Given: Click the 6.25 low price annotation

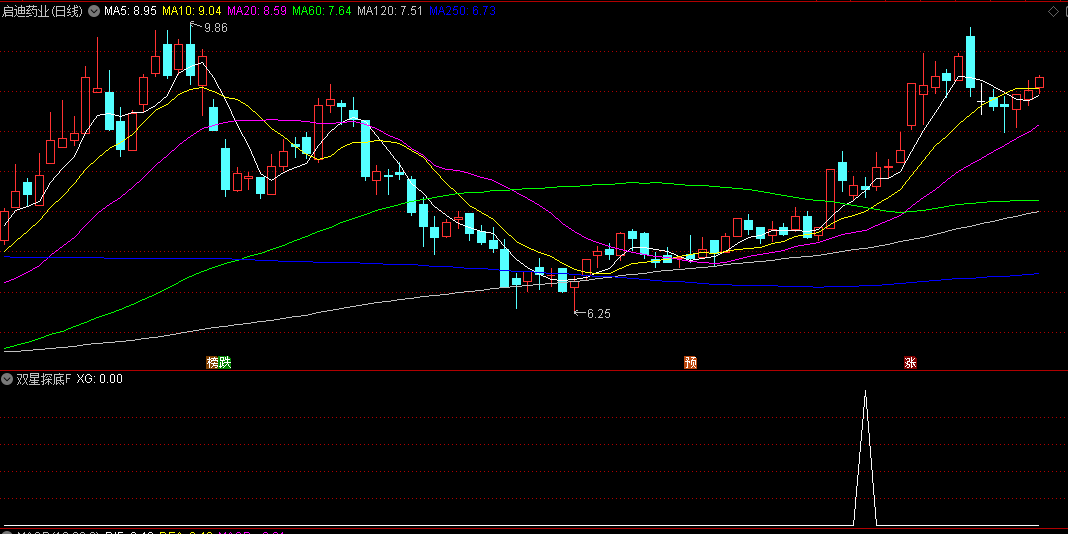Looking at the screenshot, I should point(599,314).
